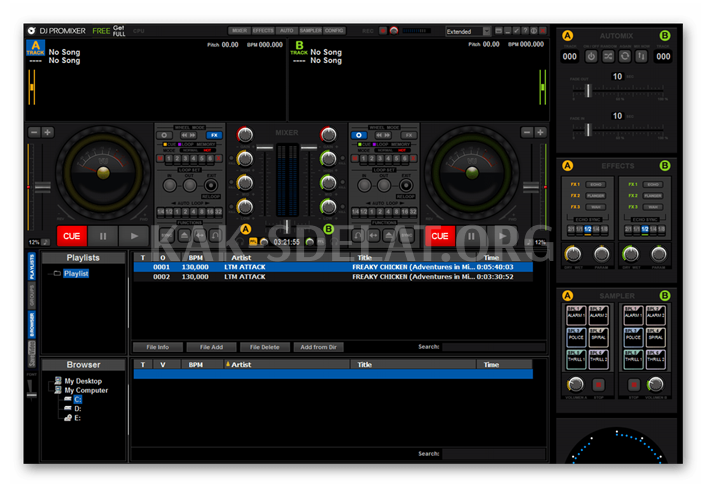
Task: Click deck A loop-back function icon
Action: pos(215,235)
